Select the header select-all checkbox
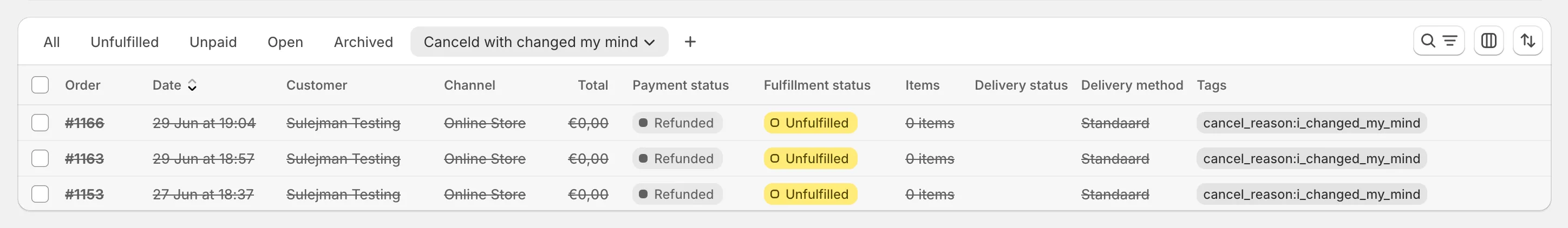Screen dimensions: 1568x228 40,85
